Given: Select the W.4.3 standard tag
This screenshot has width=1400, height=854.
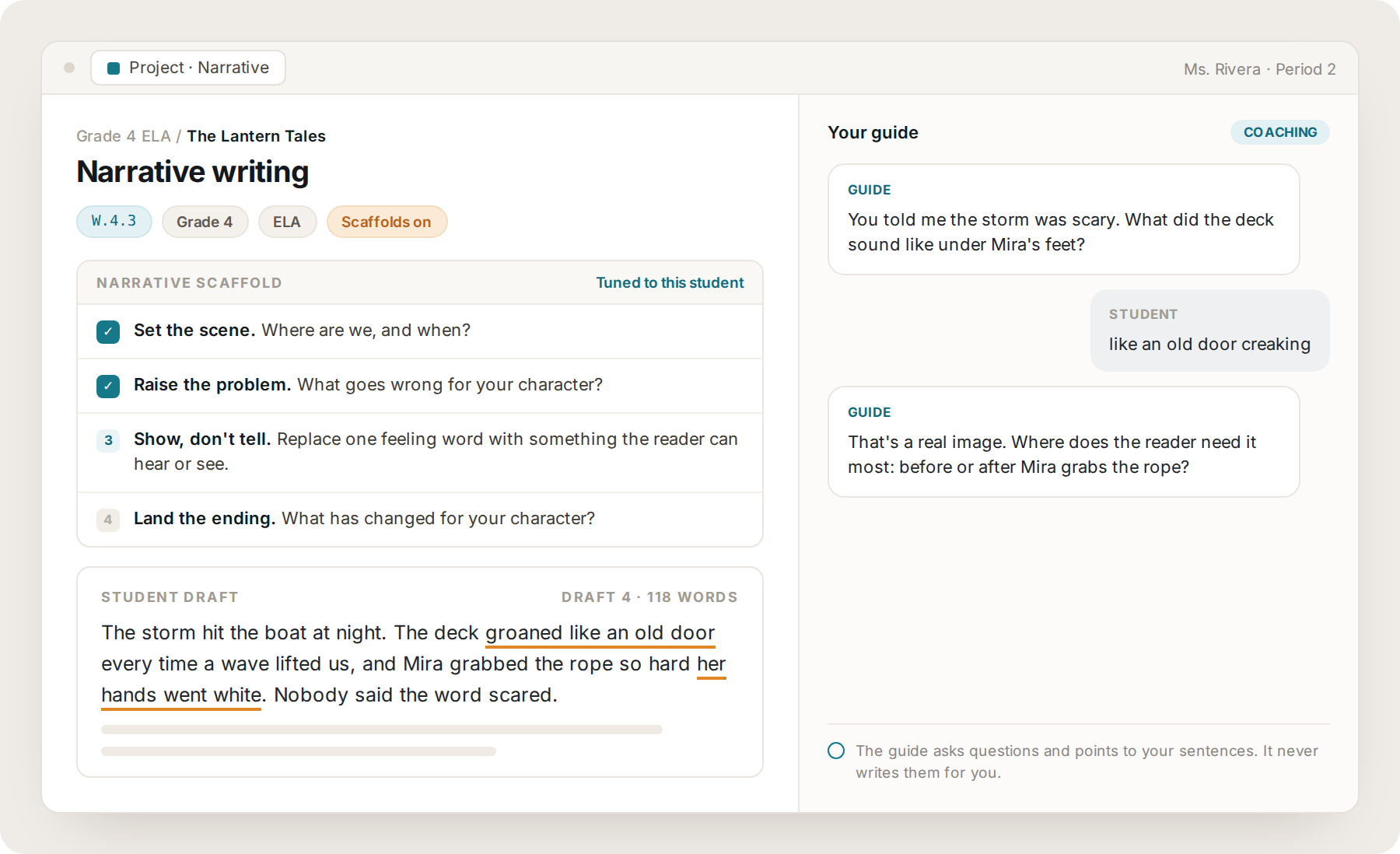Looking at the screenshot, I should [x=114, y=222].
